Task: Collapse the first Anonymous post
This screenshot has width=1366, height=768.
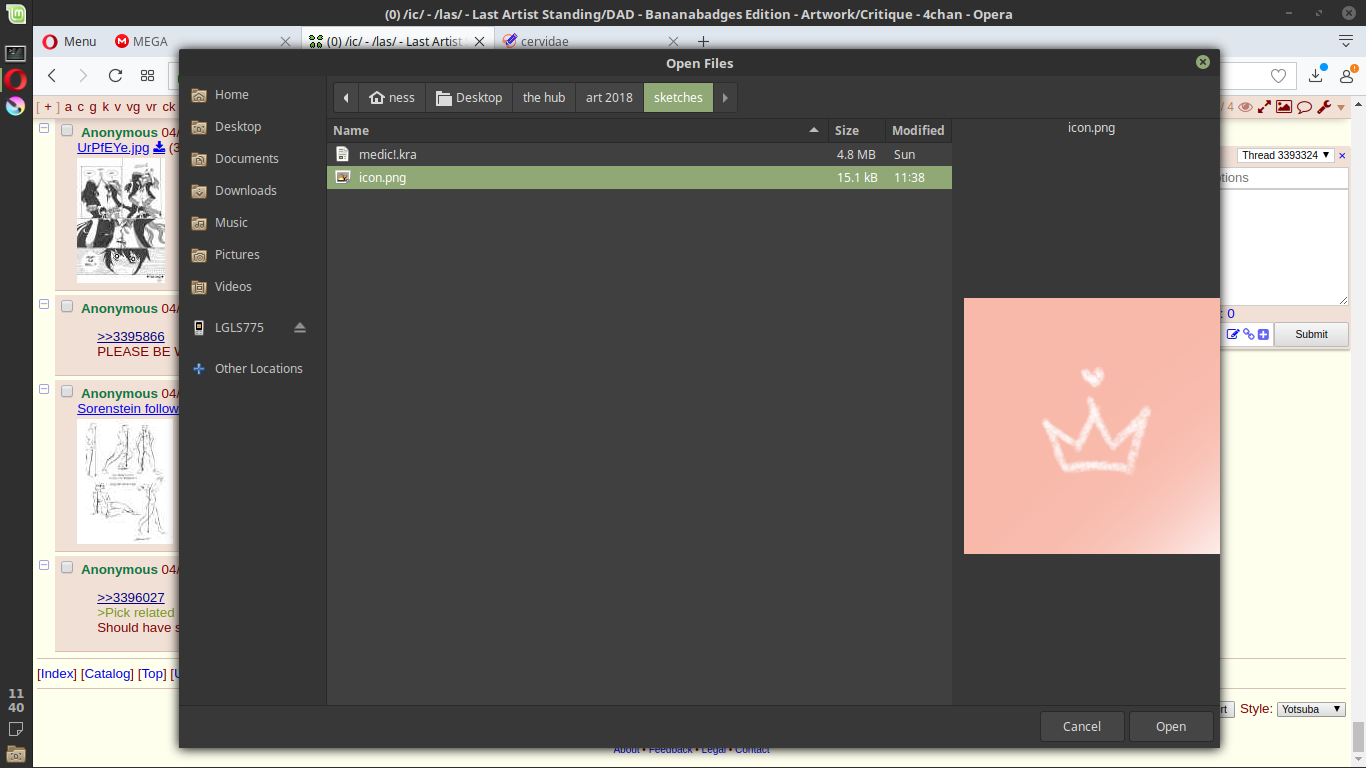Action: point(44,129)
